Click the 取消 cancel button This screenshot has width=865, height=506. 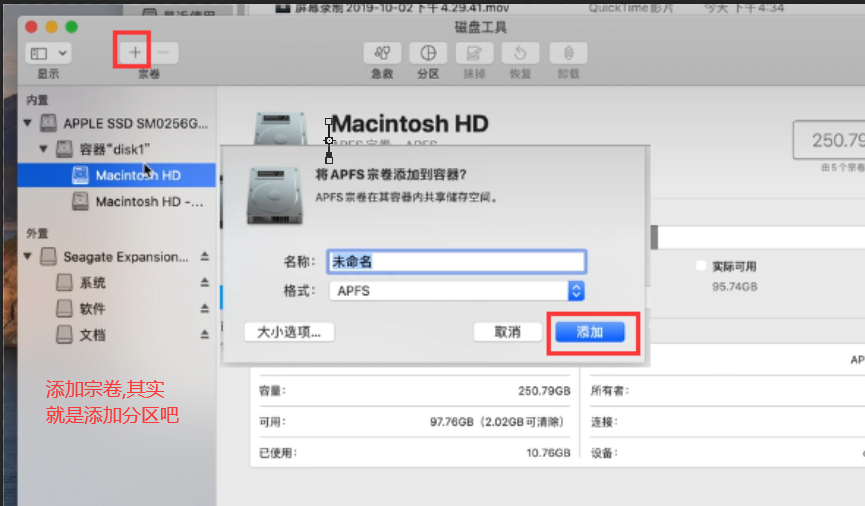pos(508,332)
